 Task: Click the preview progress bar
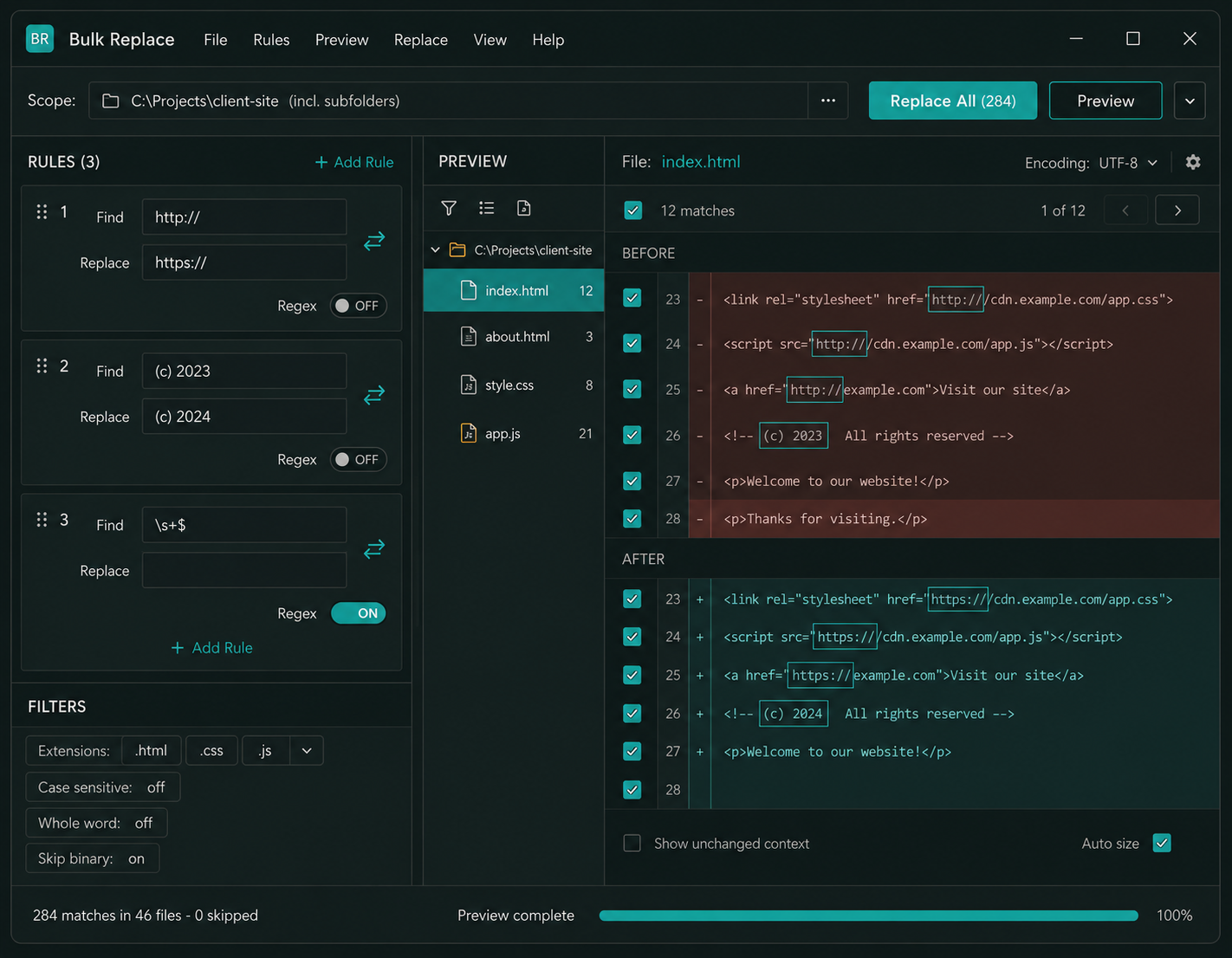(869, 916)
